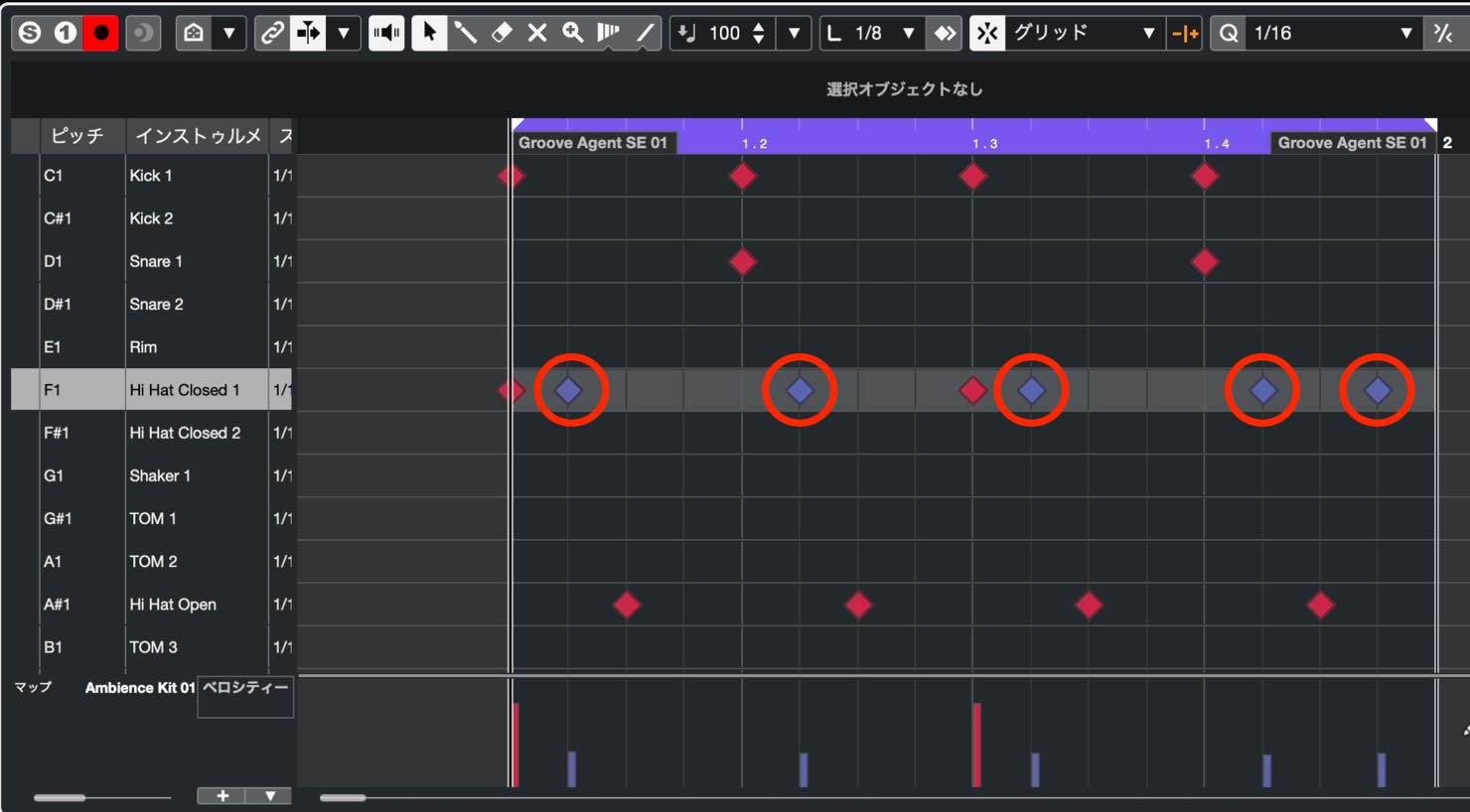
Task: Open the 1/16 quantize presets dropdown
Action: (1335, 33)
